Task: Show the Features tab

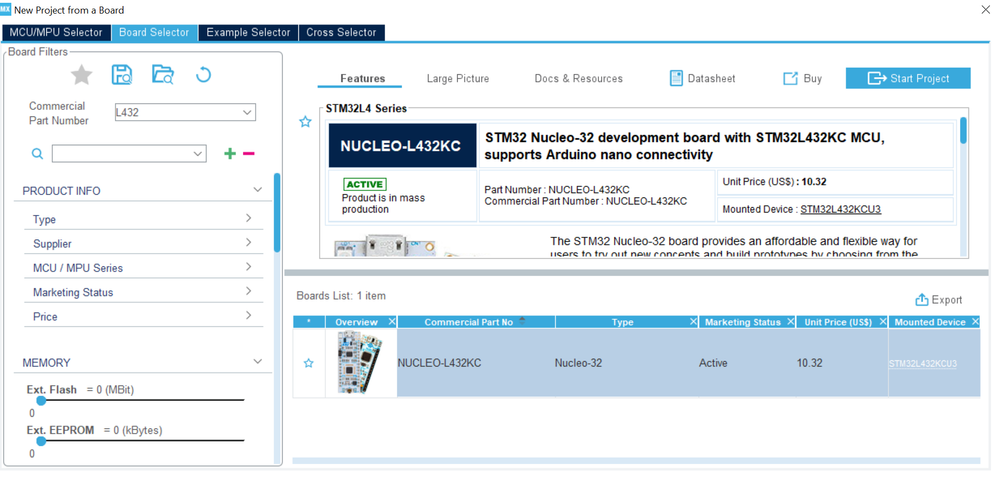Action: tap(362, 78)
